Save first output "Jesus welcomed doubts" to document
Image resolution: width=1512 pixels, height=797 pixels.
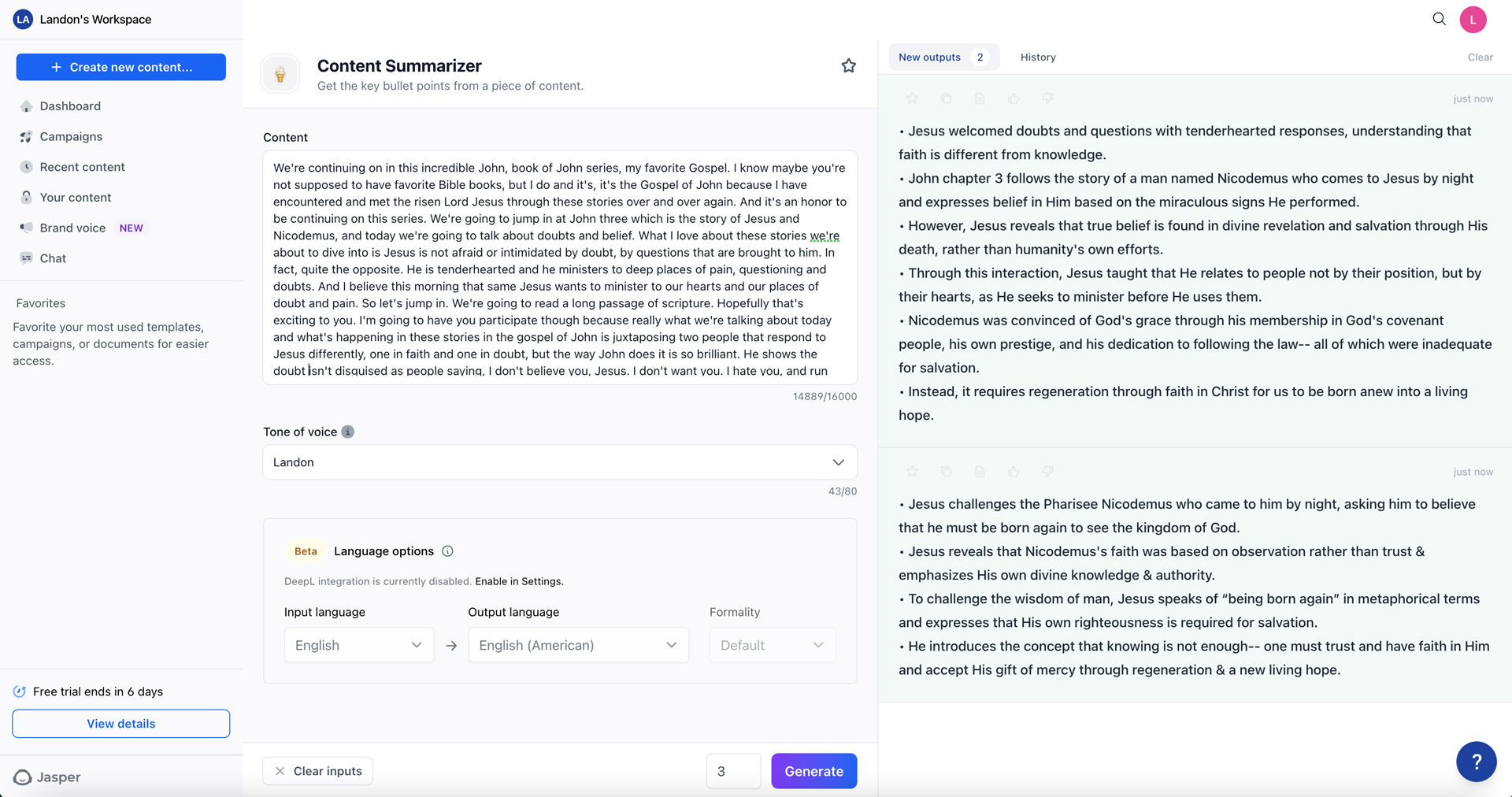(980, 98)
